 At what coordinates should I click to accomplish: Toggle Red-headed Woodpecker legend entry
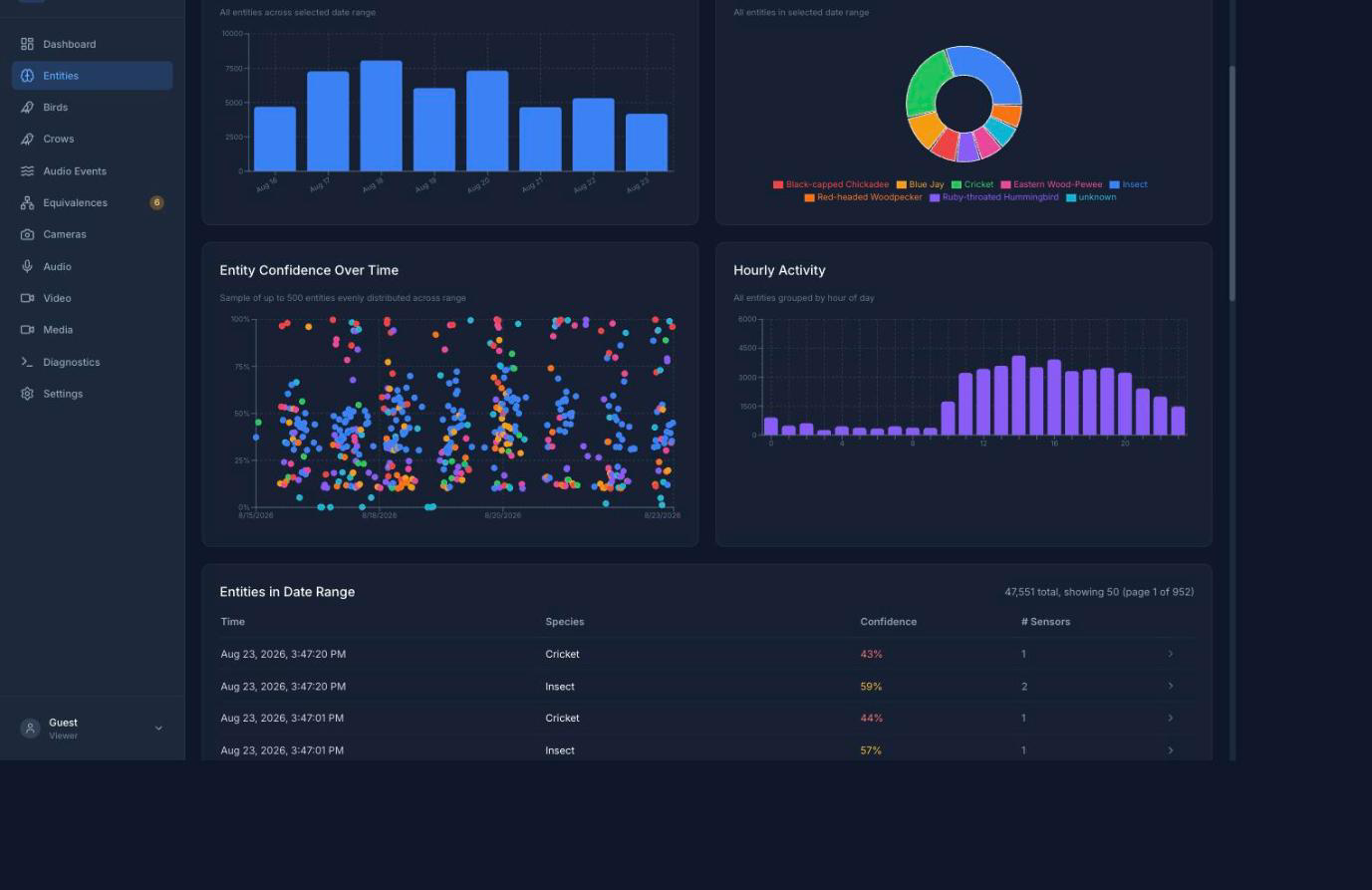(863, 197)
